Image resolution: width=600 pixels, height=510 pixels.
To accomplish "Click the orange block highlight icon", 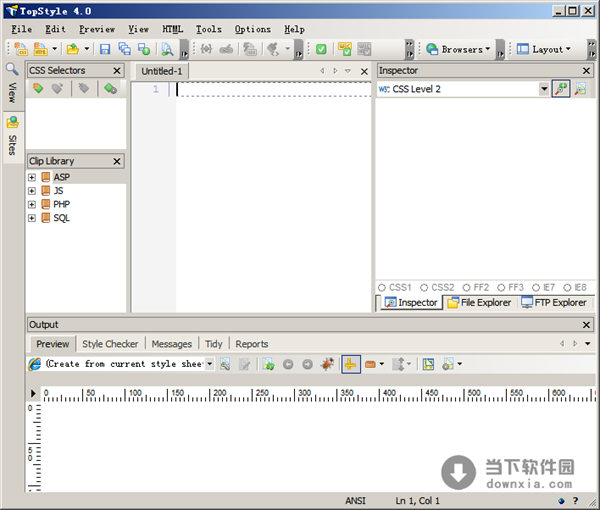I will click(x=370, y=364).
